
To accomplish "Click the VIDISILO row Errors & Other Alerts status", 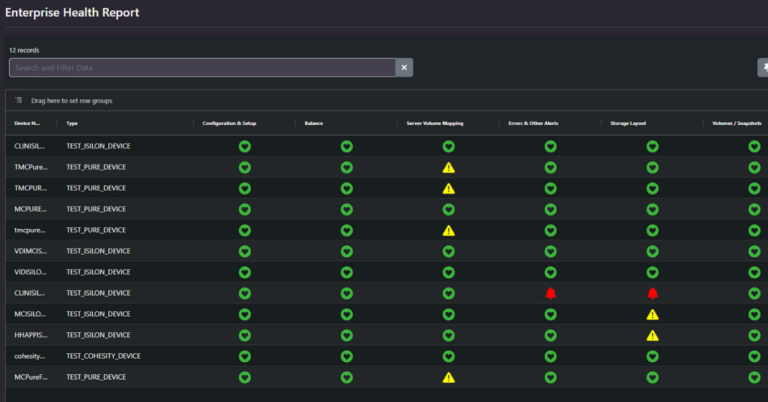I will pyautogui.click(x=550, y=272).
